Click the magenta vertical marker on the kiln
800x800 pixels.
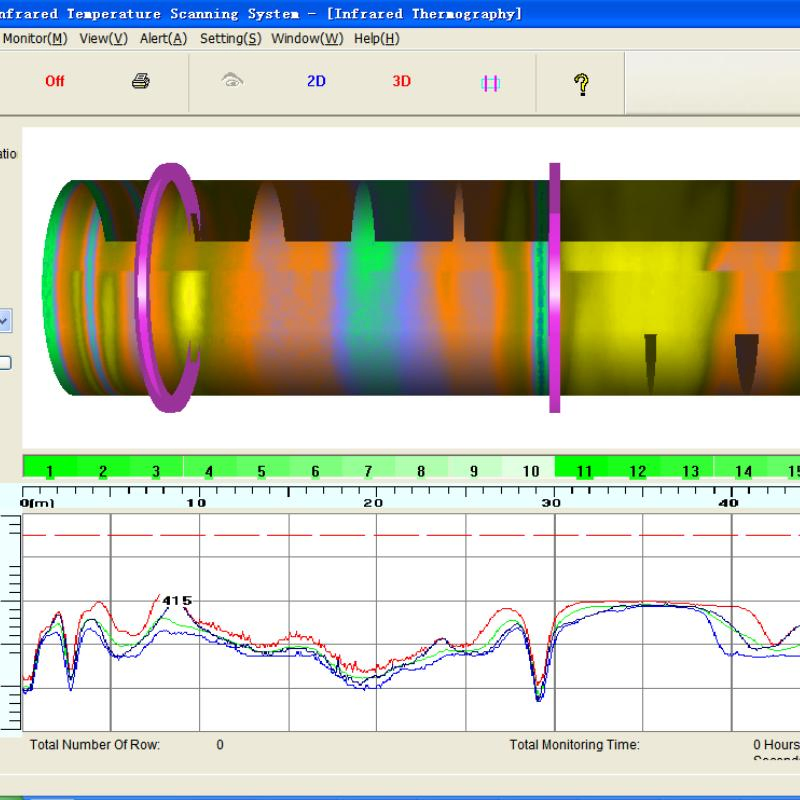pyautogui.click(x=555, y=288)
